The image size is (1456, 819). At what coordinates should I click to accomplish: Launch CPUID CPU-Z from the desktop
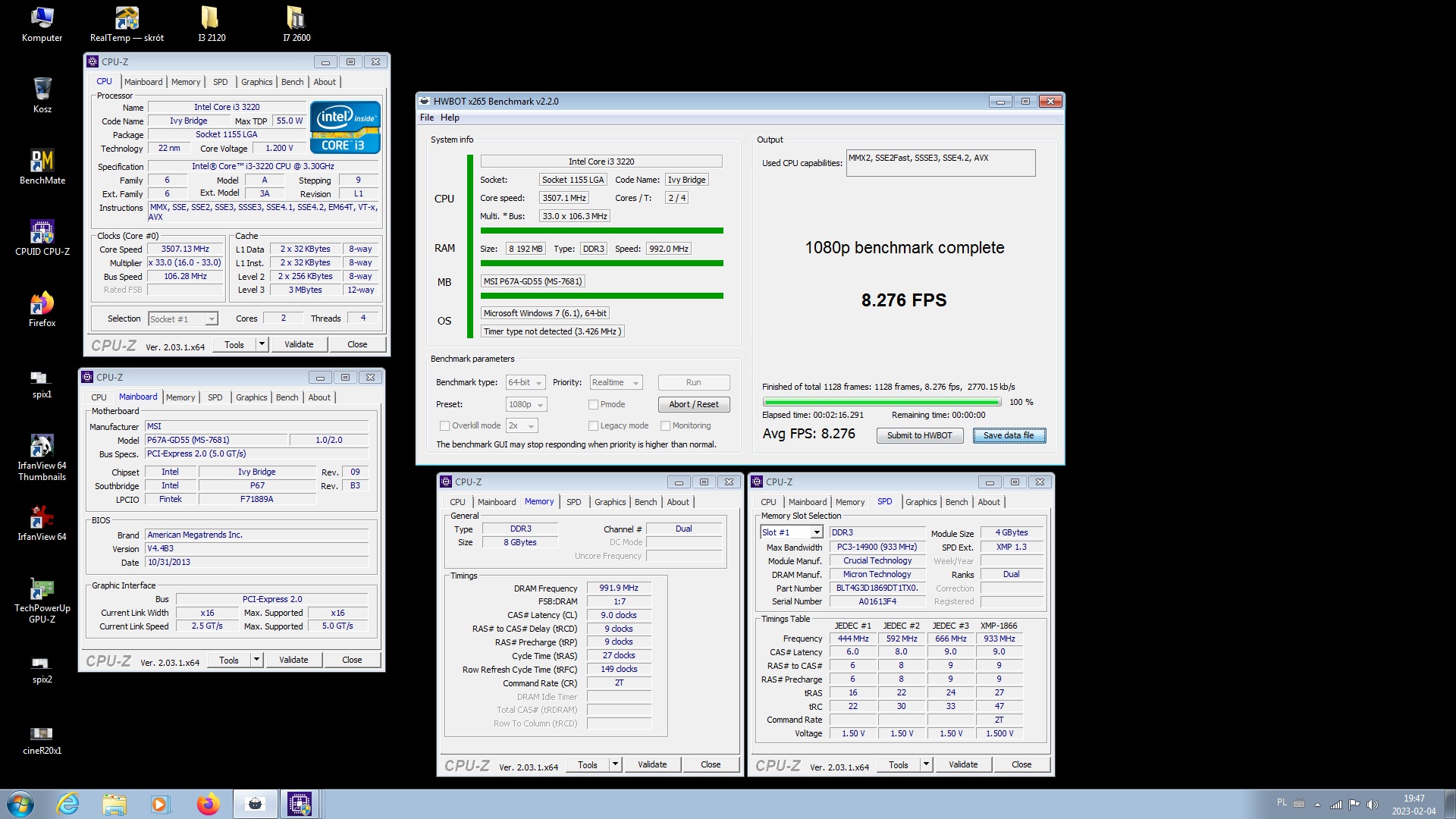point(42,238)
